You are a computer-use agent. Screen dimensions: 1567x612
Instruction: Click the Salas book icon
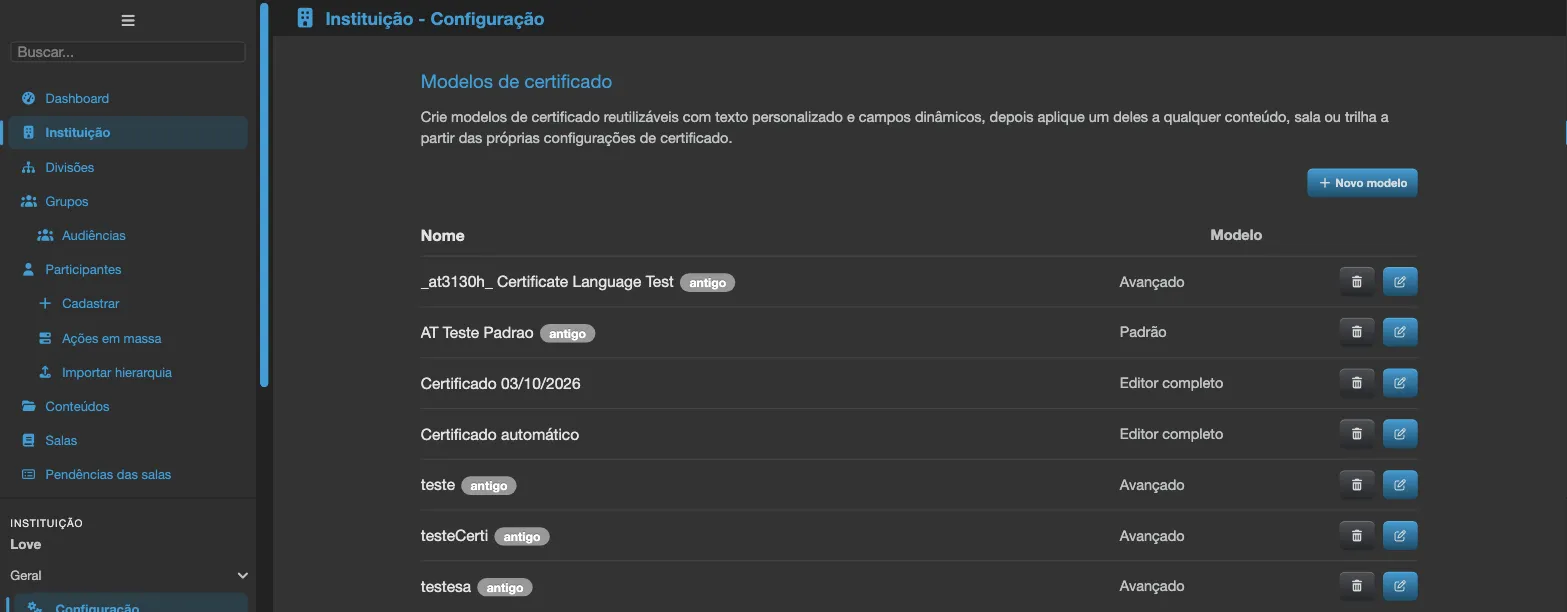[x=28, y=440]
